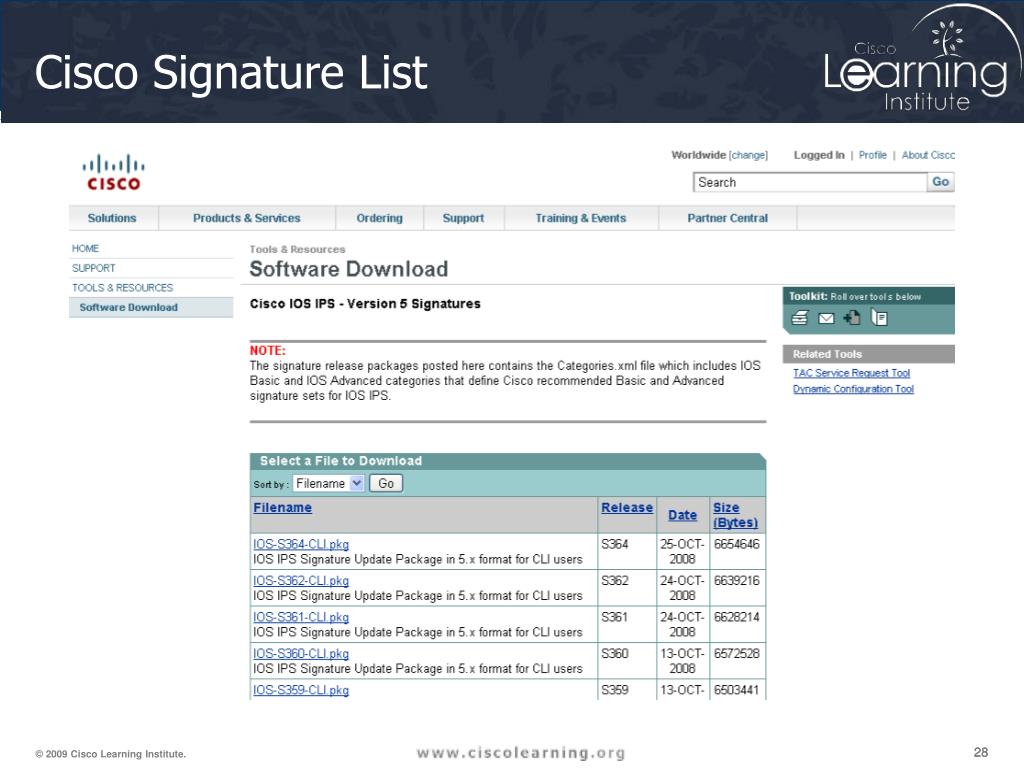Click the email envelope toolkit icon

click(x=826, y=319)
